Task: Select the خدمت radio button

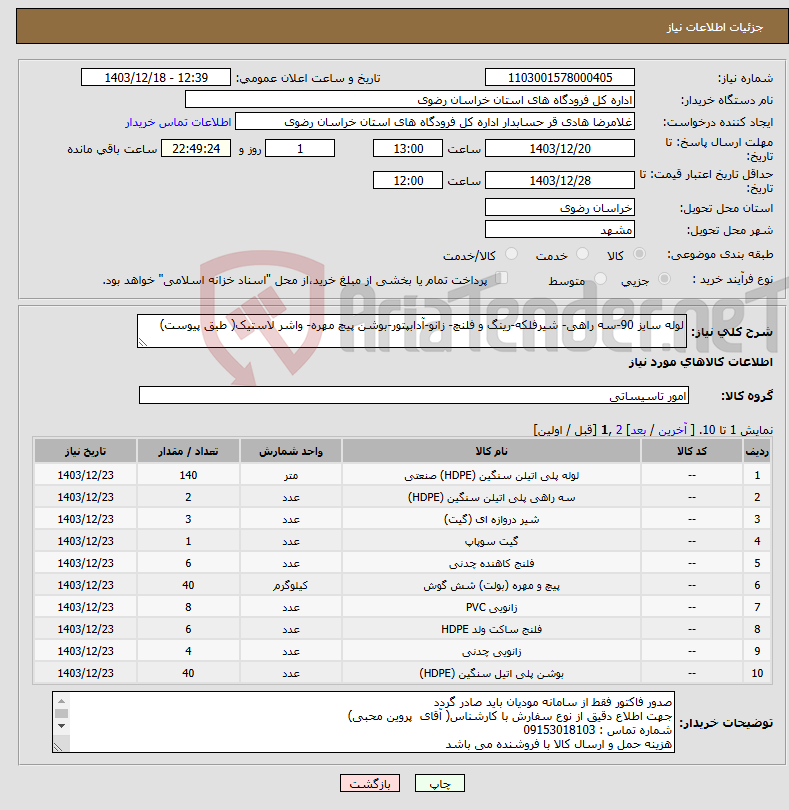Action: (582, 254)
